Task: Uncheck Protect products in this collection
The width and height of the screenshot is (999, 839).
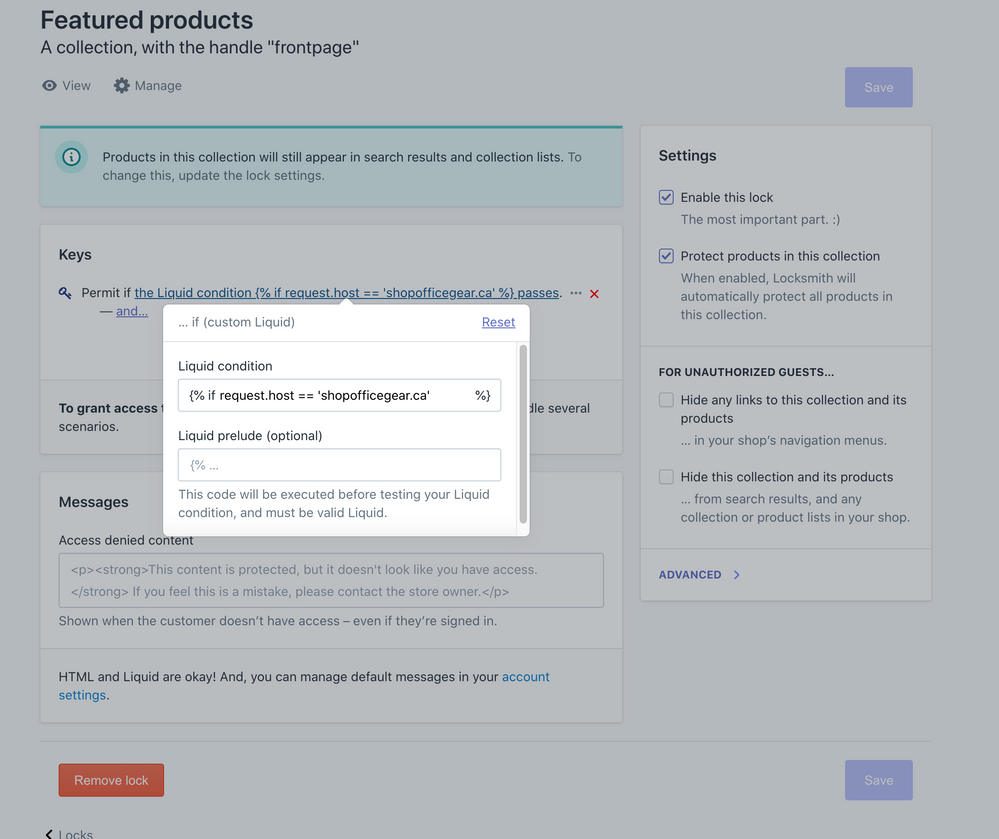Action: coord(666,256)
